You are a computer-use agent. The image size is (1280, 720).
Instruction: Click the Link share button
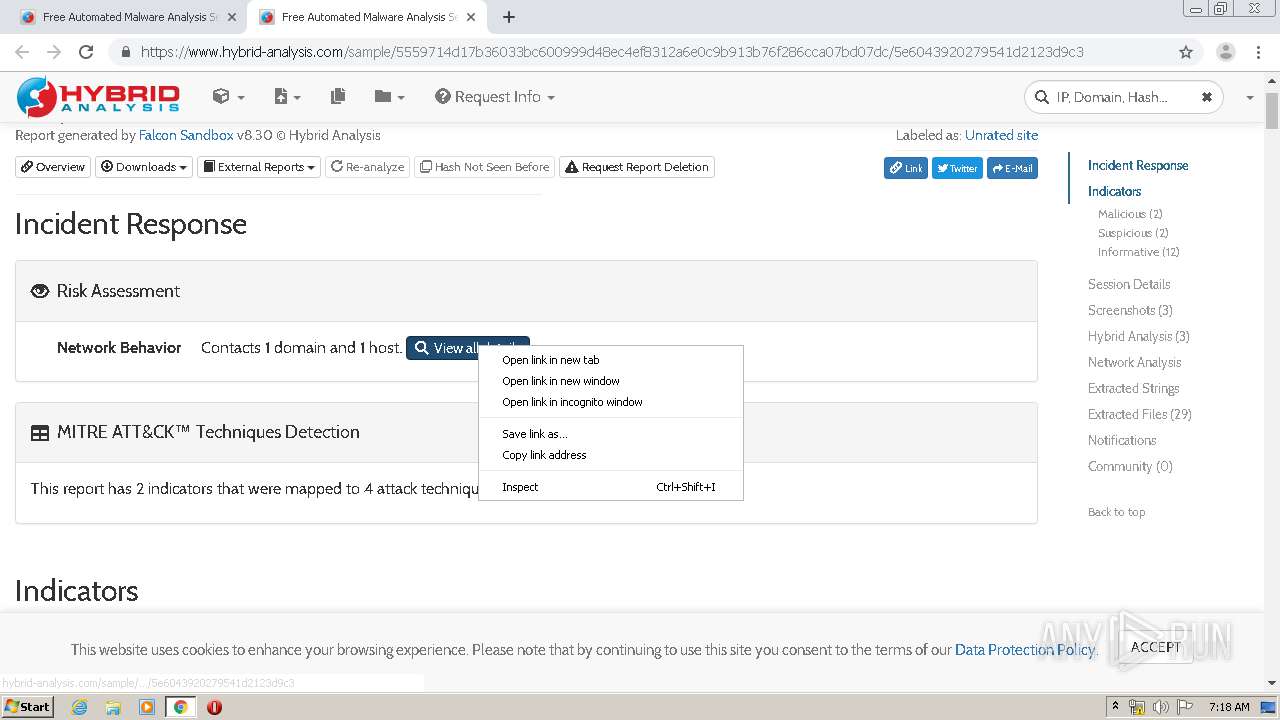(x=906, y=168)
